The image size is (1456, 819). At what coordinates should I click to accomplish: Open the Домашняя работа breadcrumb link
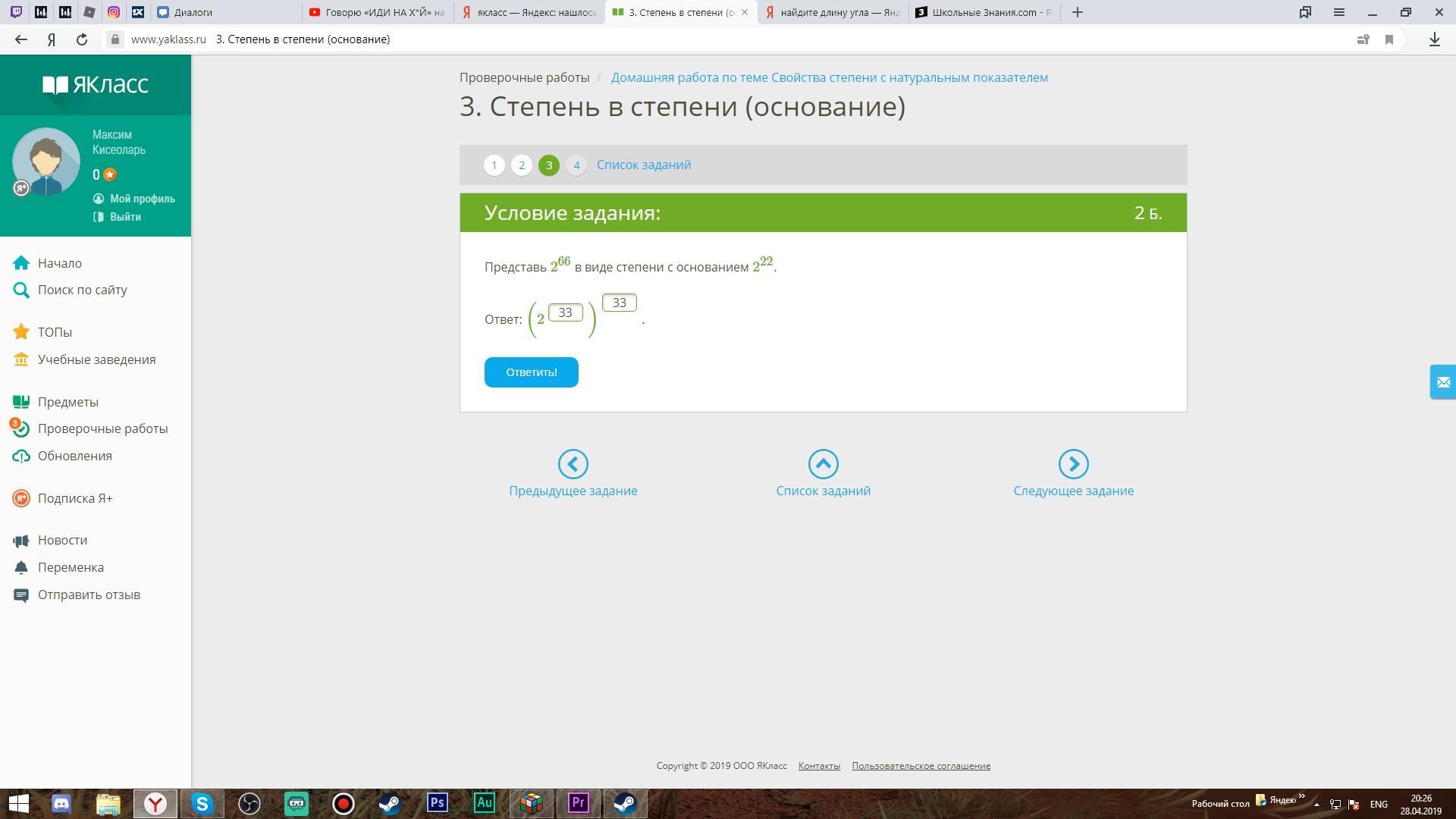point(829,77)
